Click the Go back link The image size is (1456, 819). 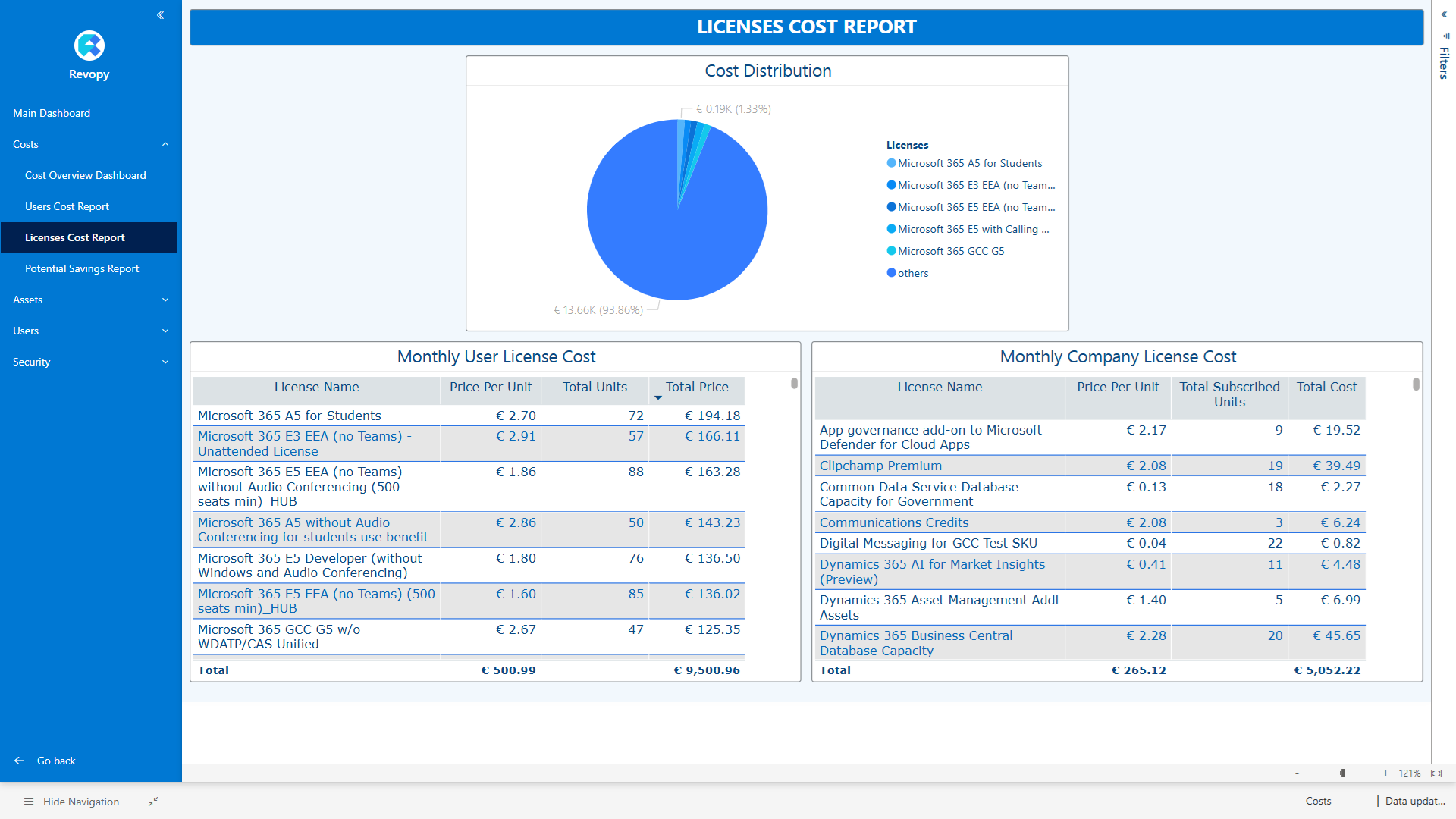[56, 761]
